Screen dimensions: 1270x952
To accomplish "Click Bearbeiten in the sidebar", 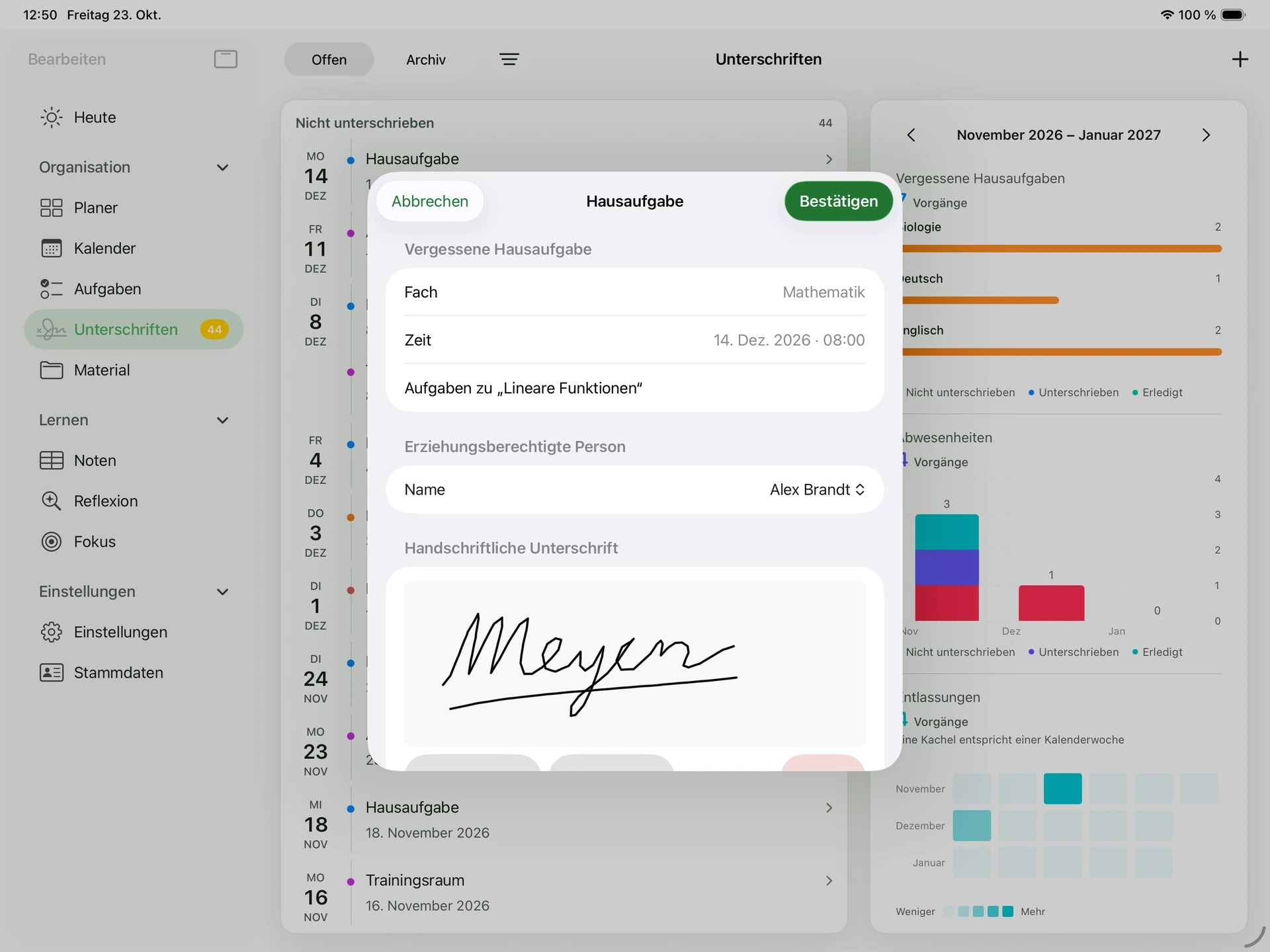I will point(67,59).
